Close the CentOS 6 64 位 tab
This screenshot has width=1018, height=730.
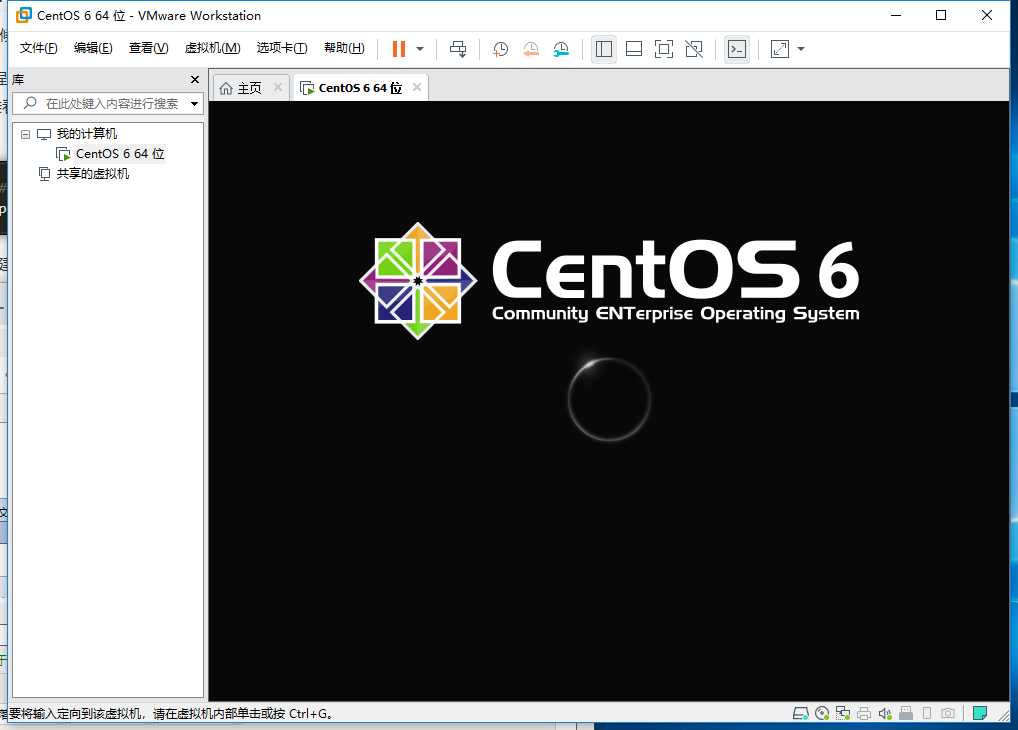(417, 87)
